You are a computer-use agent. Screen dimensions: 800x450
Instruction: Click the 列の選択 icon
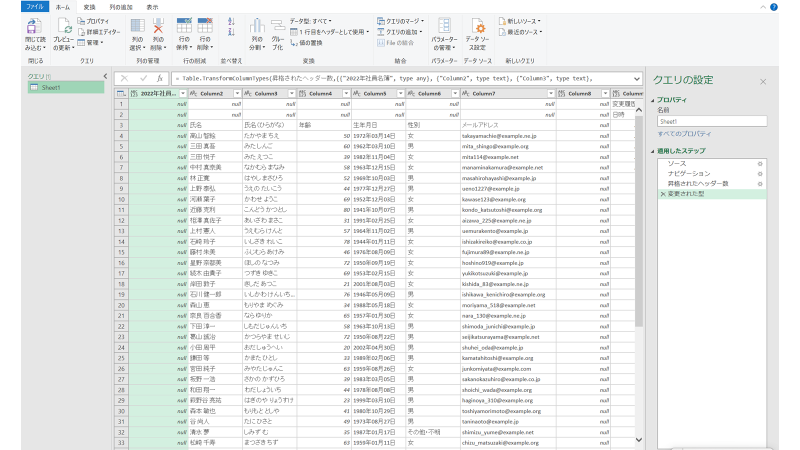tap(137, 27)
